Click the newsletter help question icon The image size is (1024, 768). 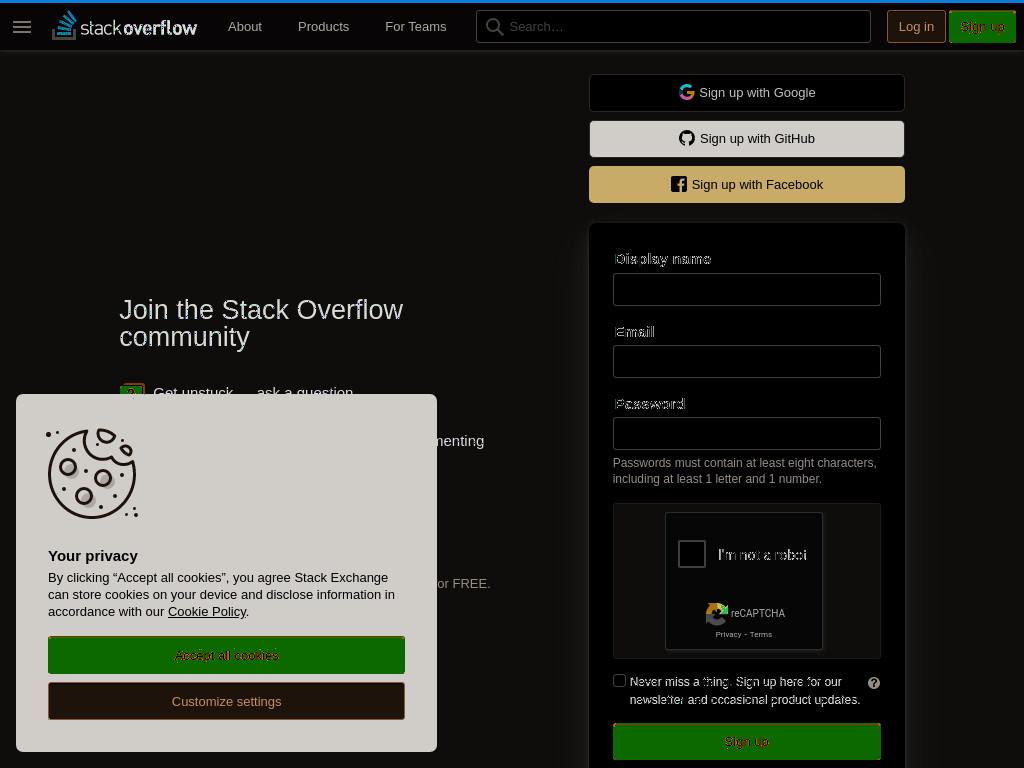pos(874,682)
